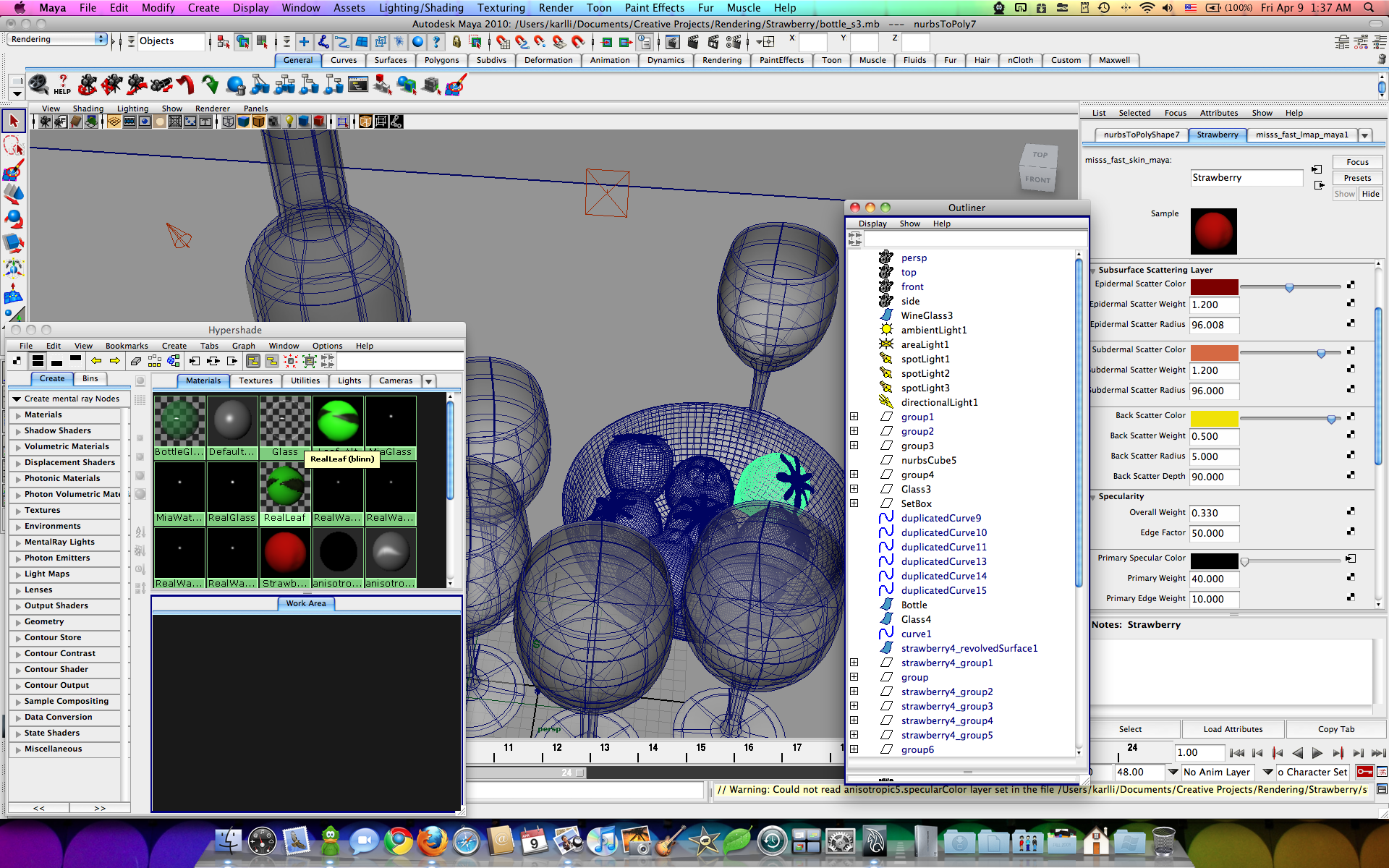This screenshot has height=868, width=1389.
Task: Click the Epidermal Scatter Color map button
Action: click(1350, 285)
